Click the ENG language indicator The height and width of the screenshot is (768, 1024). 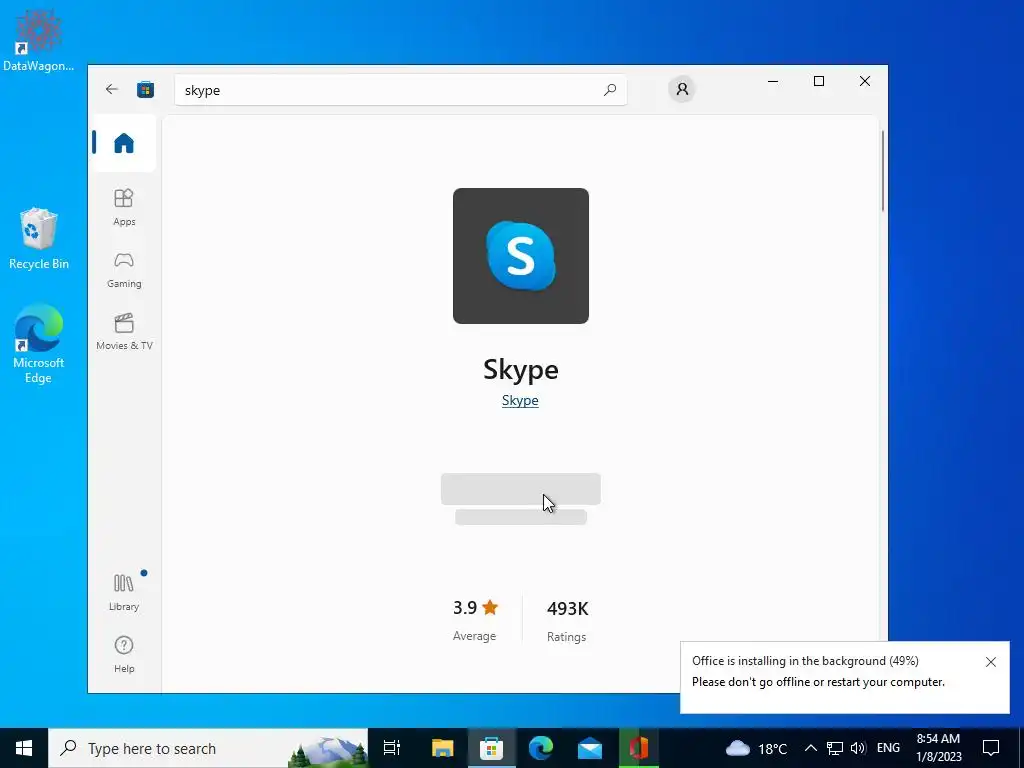(x=888, y=748)
